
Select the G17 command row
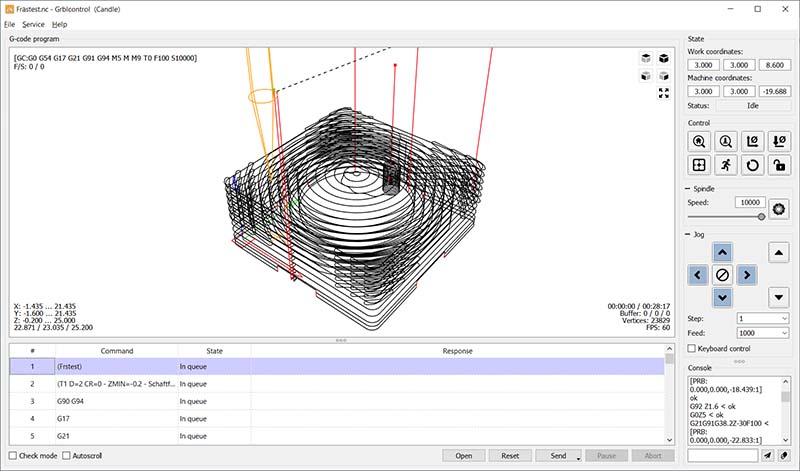coord(337,418)
